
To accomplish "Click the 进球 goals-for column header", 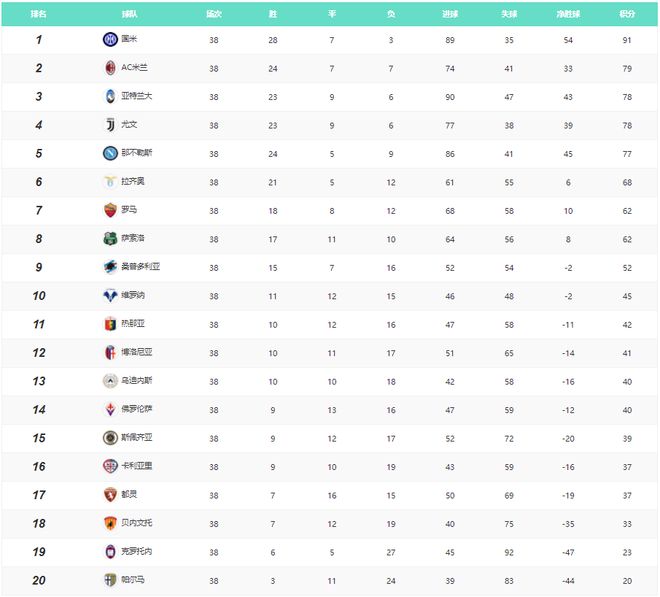I will [450, 14].
